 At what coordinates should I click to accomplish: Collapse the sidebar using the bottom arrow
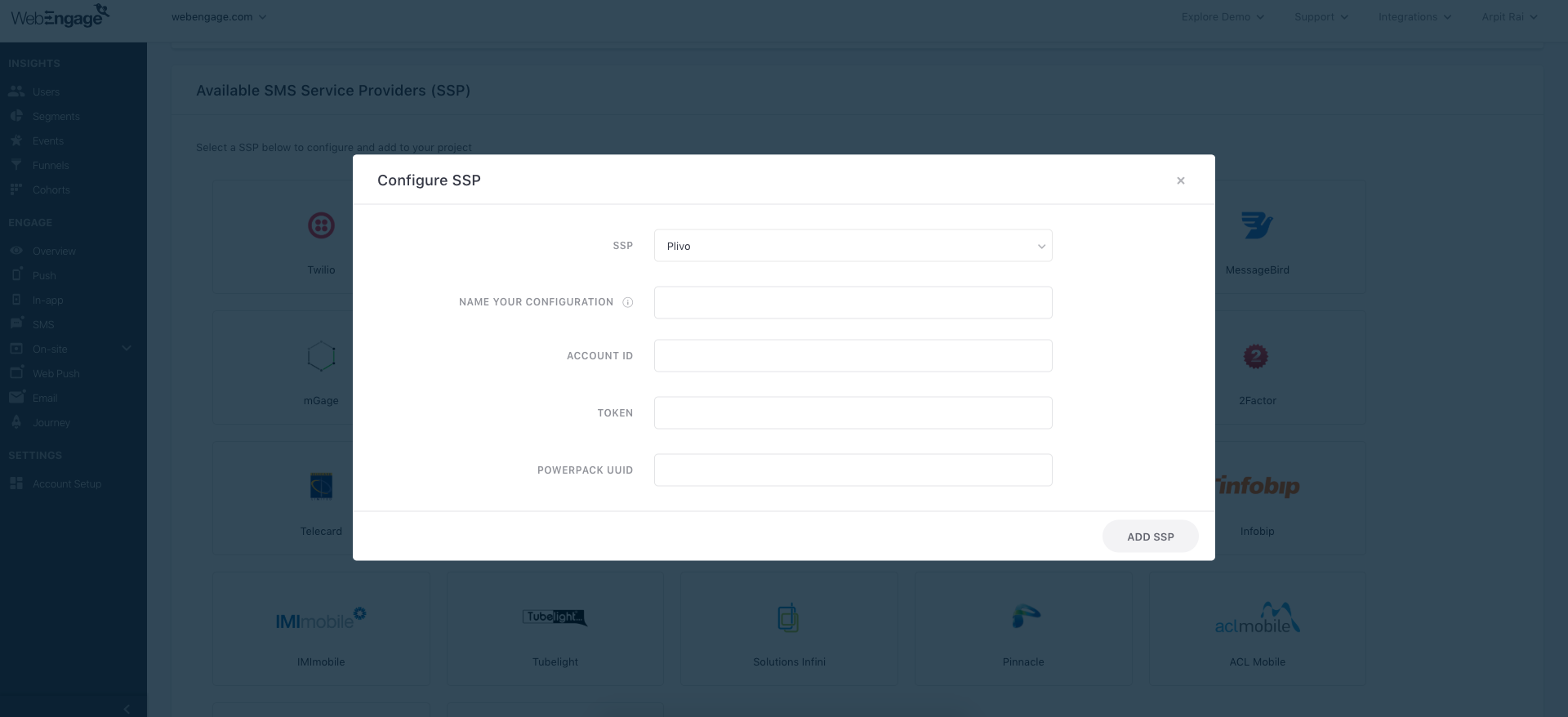click(x=127, y=709)
